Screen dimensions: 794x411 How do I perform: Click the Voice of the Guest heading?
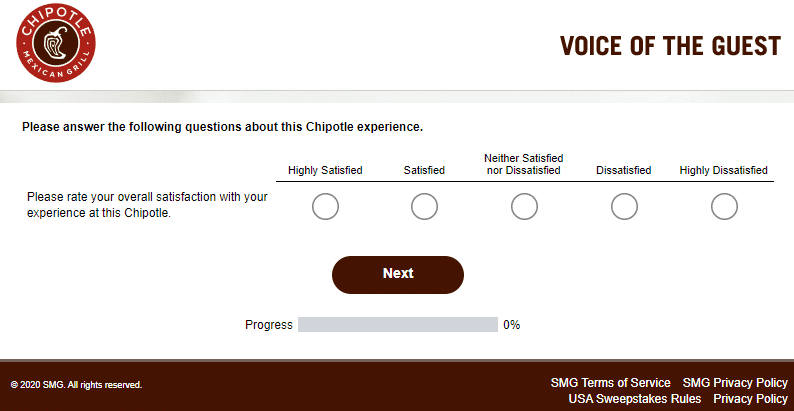point(669,47)
